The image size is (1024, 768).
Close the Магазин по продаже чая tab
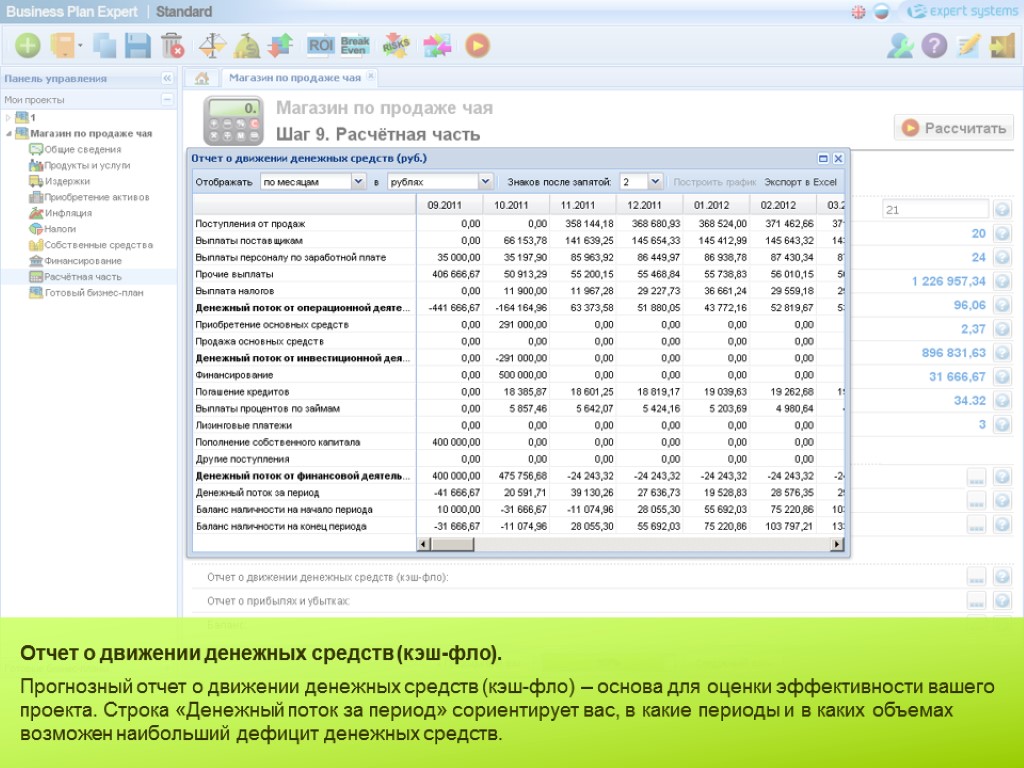[371, 76]
